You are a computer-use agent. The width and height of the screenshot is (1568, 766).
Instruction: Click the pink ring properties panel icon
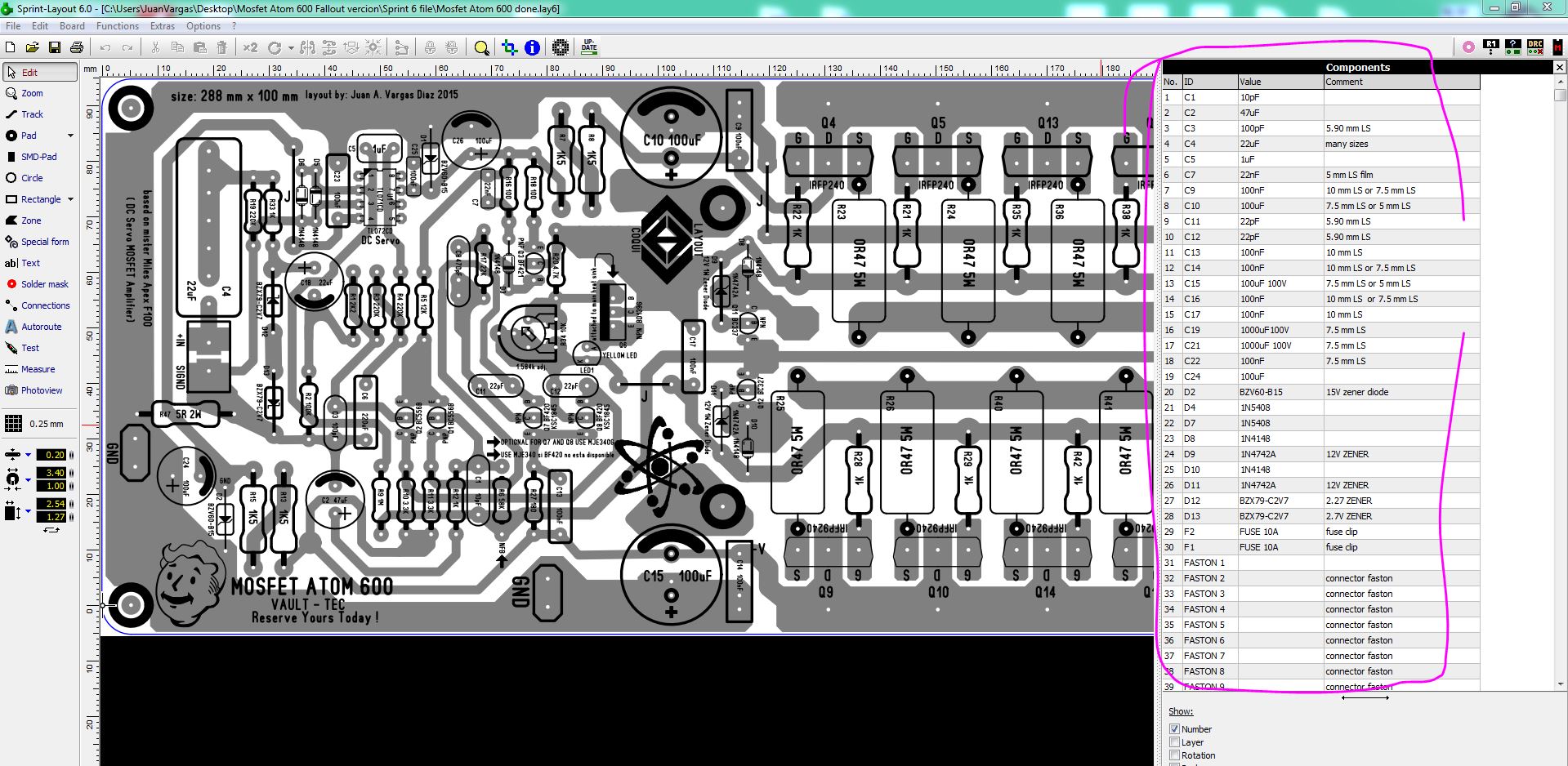point(1469,47)
